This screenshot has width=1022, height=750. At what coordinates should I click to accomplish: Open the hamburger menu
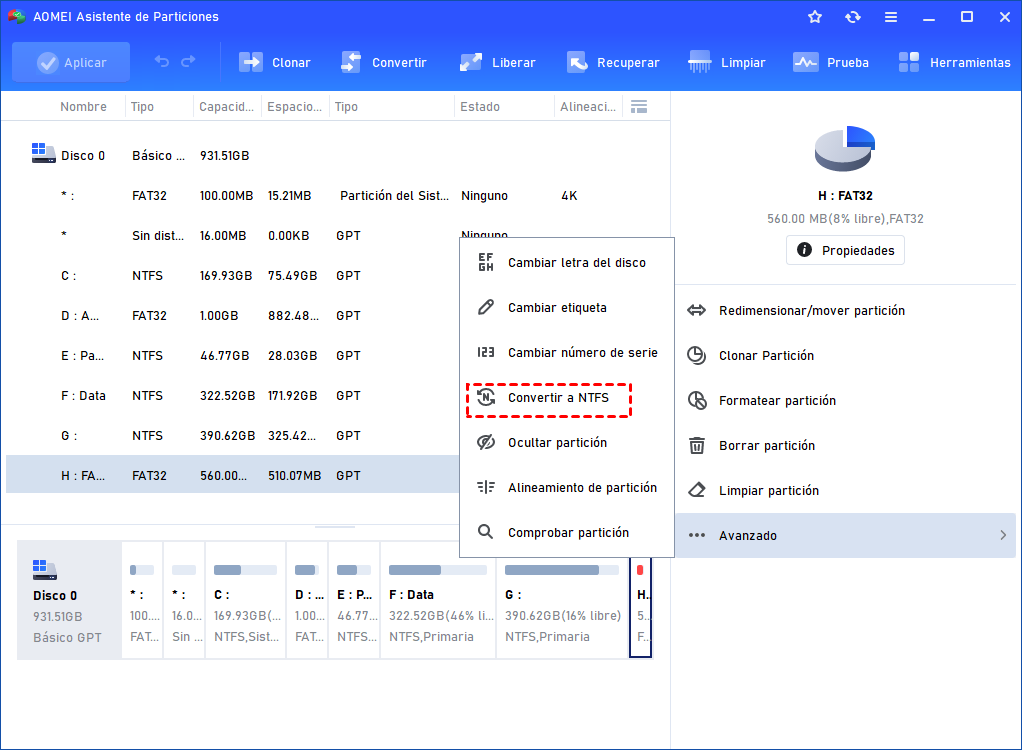point(891,16)
